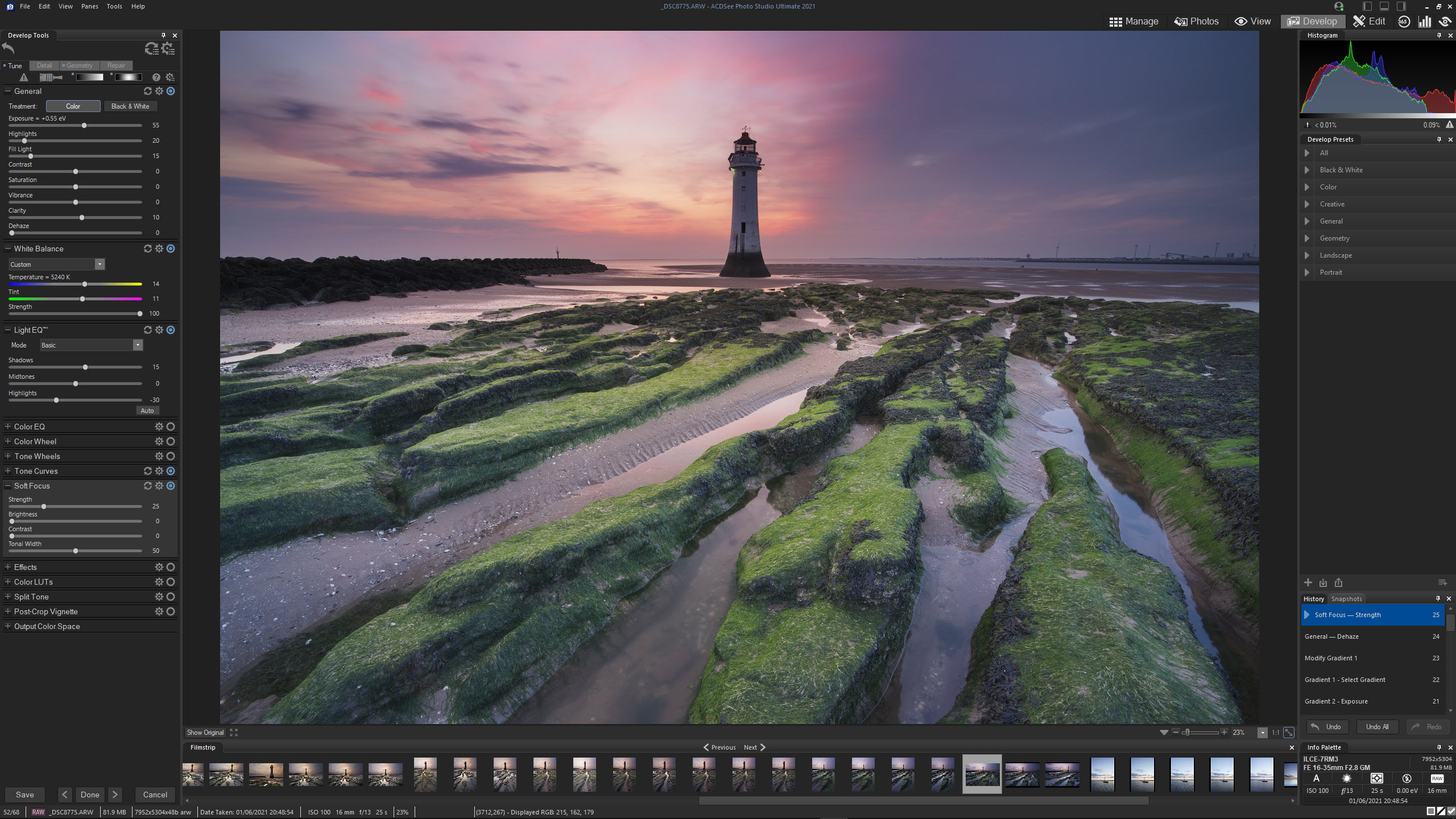Viewport: 1456px width, 819px height.
Task: Click the Tone Curves panel icon
Action: coord(159,471)
